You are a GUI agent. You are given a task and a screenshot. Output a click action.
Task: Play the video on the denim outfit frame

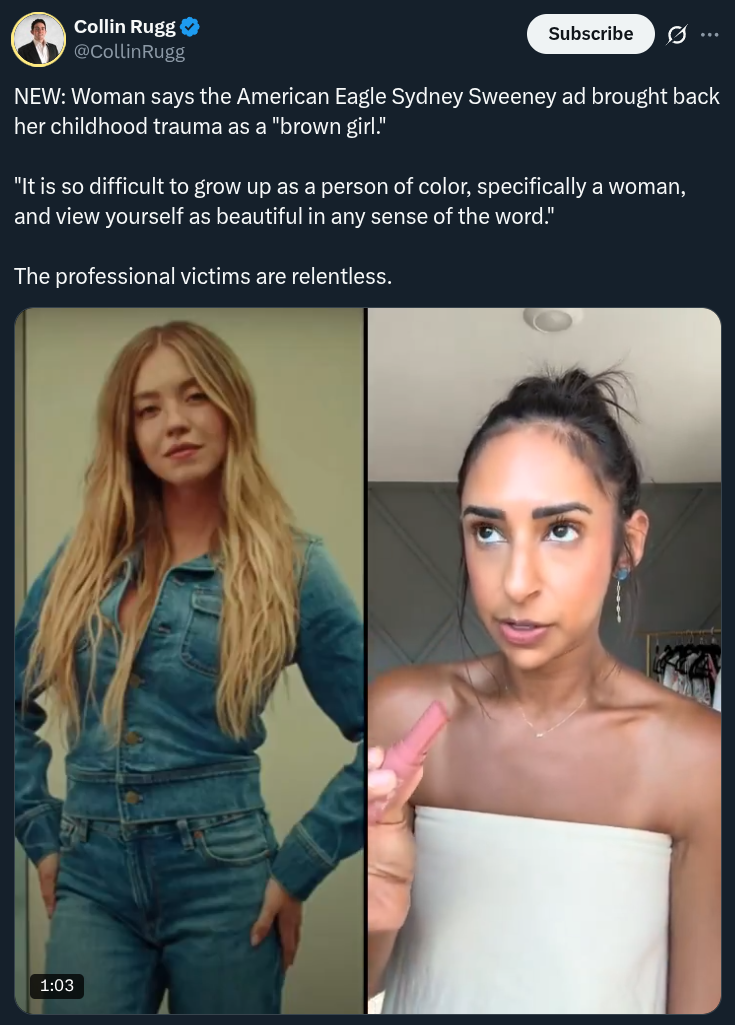[189, 660]
